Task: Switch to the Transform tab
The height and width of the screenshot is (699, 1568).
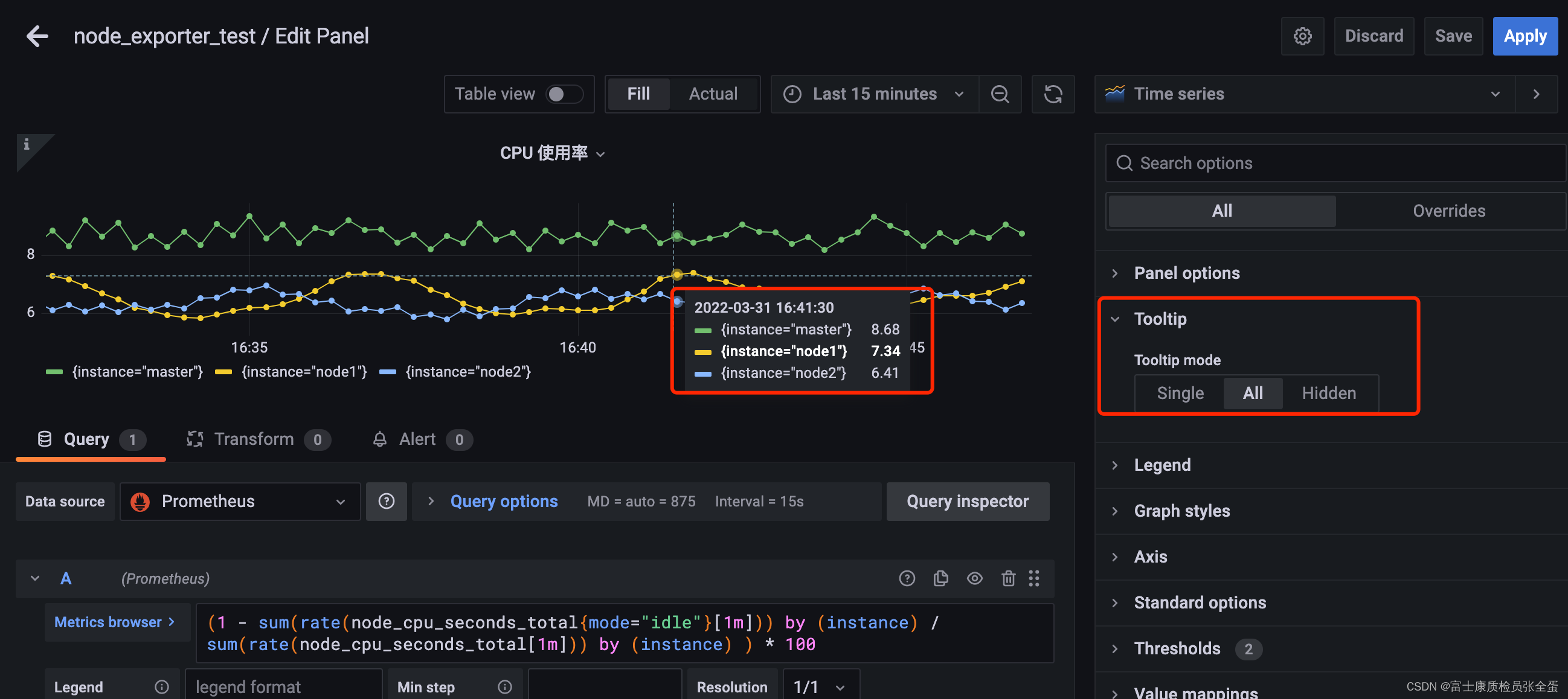Action: (253, 439)
